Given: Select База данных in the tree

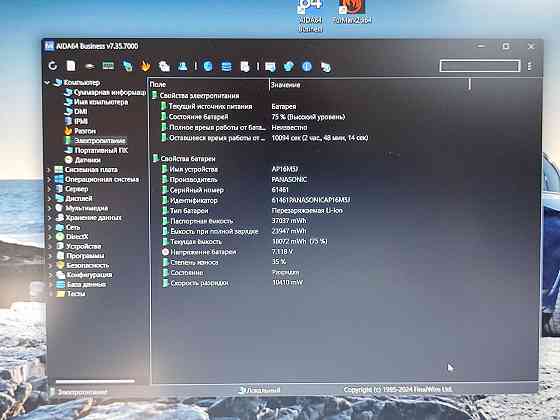Looking at the screenshot, I should click(86, 285).
